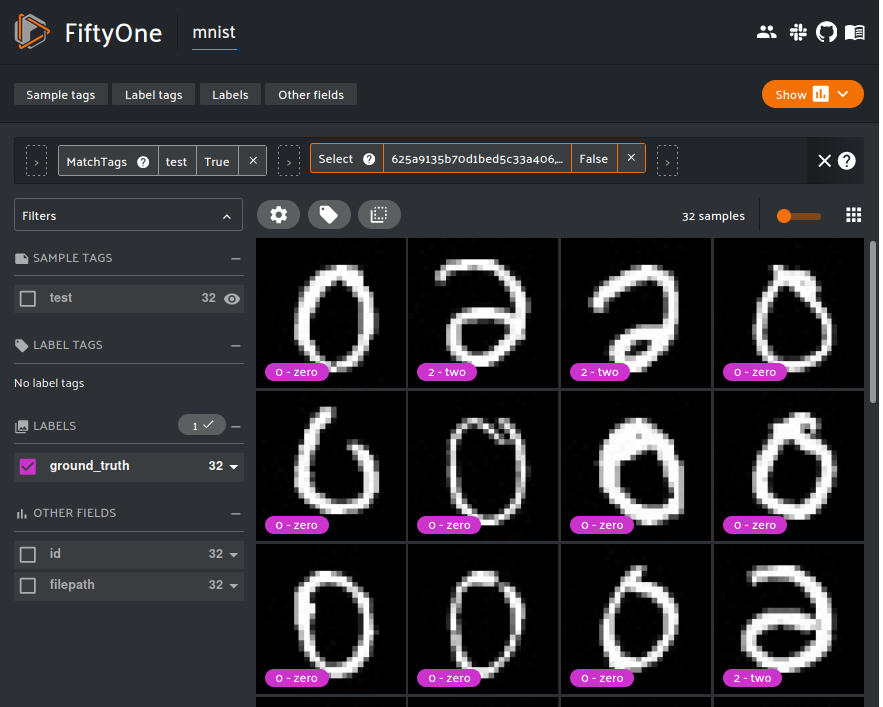This screenshot has width=883, height=707.
Task: Click the True value in MatchTags
Action: [217, 162]
